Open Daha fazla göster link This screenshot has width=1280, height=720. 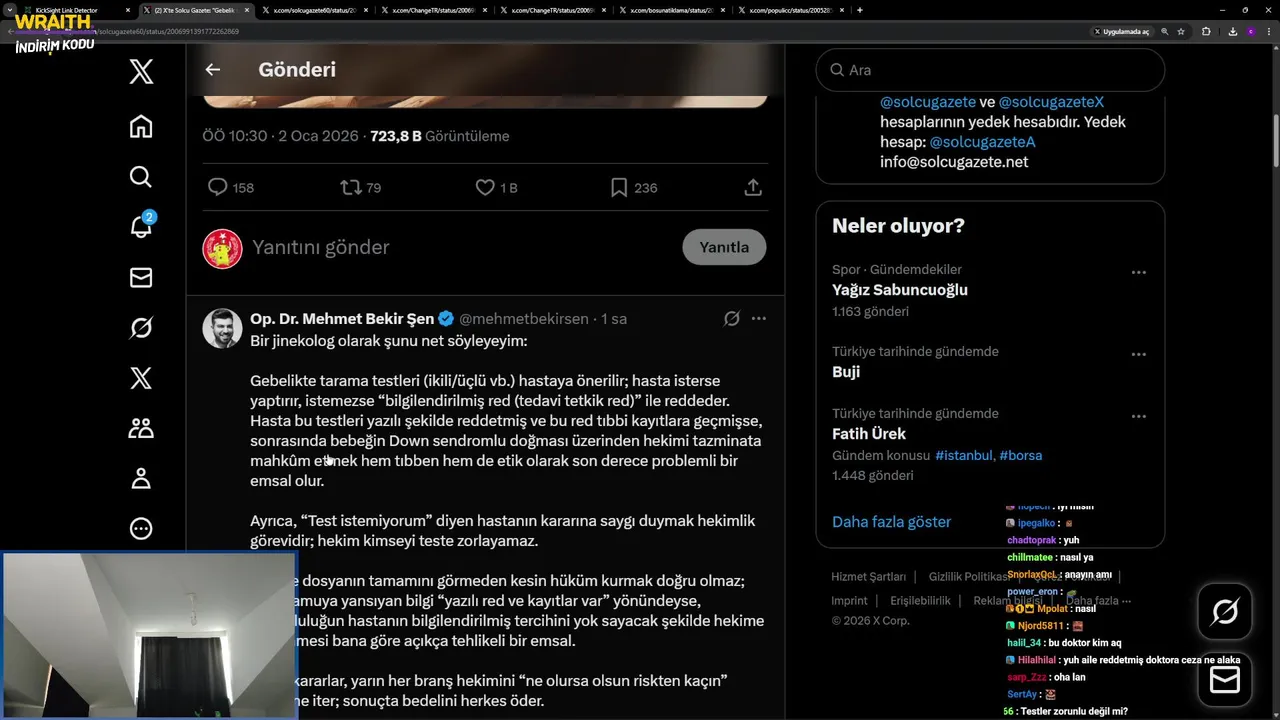(891, 522)
